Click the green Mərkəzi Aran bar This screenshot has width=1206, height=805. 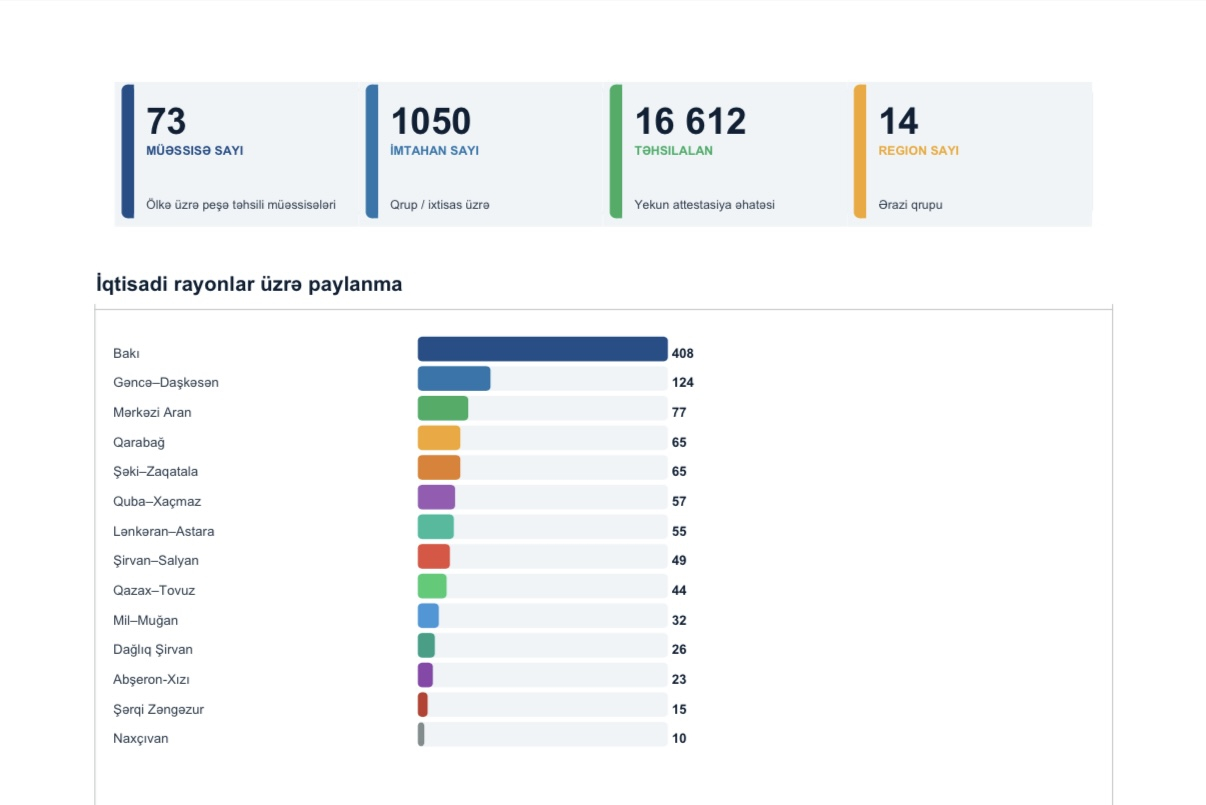point(443,408)
